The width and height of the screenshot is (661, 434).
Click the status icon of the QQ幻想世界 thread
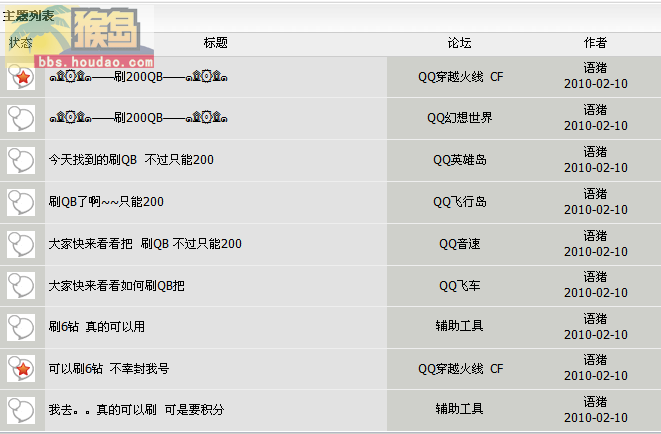pos(21,118)
